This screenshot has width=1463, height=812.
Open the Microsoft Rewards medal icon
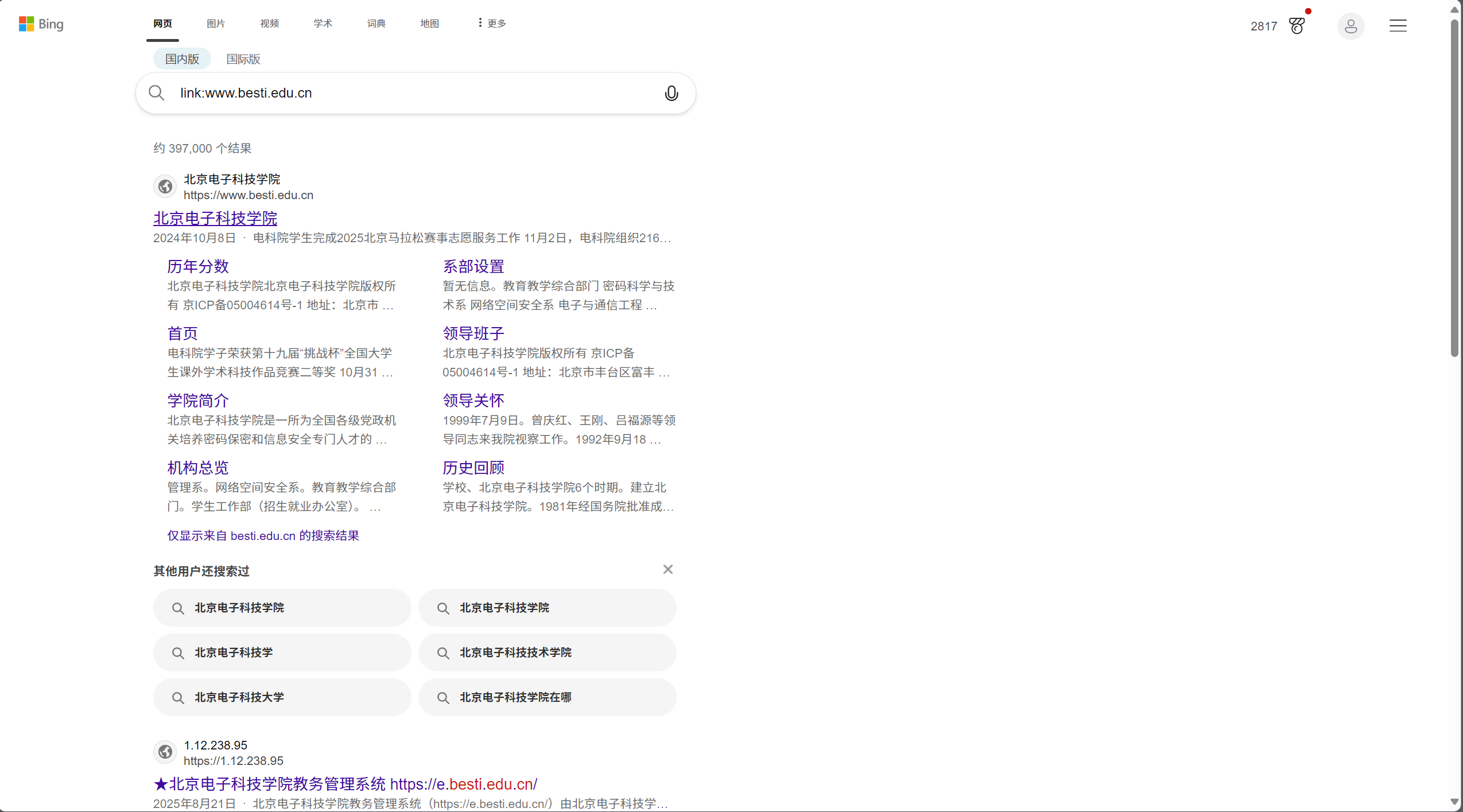(1298, 26)
